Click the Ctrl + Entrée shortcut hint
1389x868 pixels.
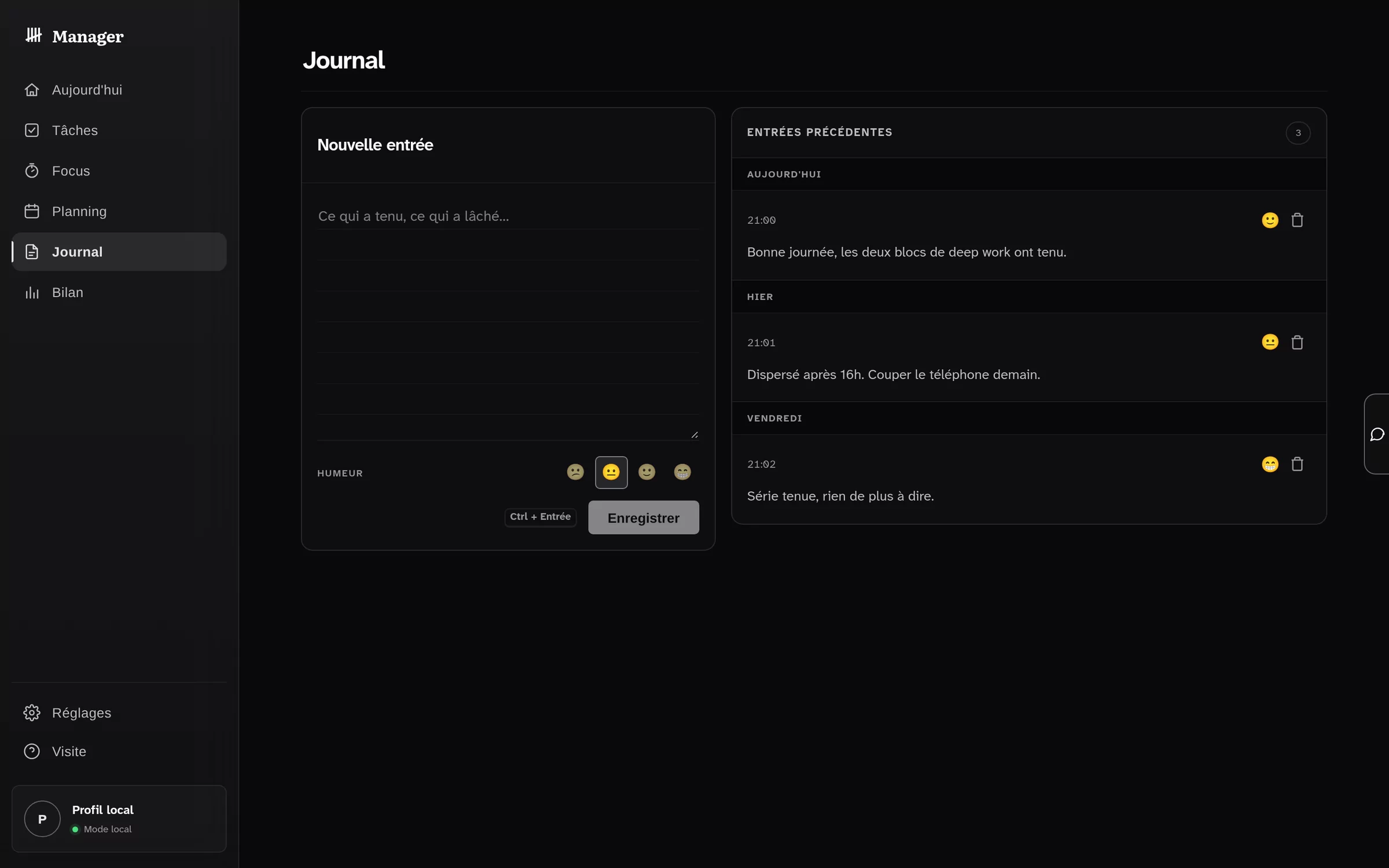point(540,517)
